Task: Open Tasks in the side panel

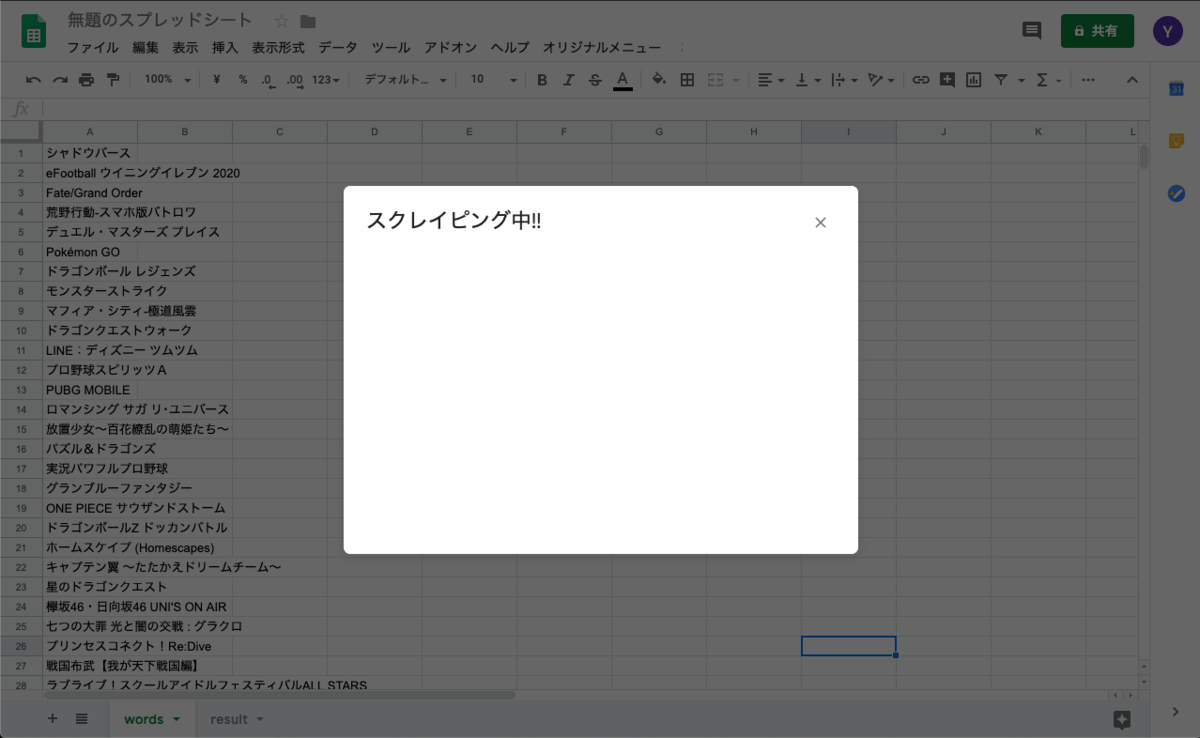Action: tap(1176, 193)
